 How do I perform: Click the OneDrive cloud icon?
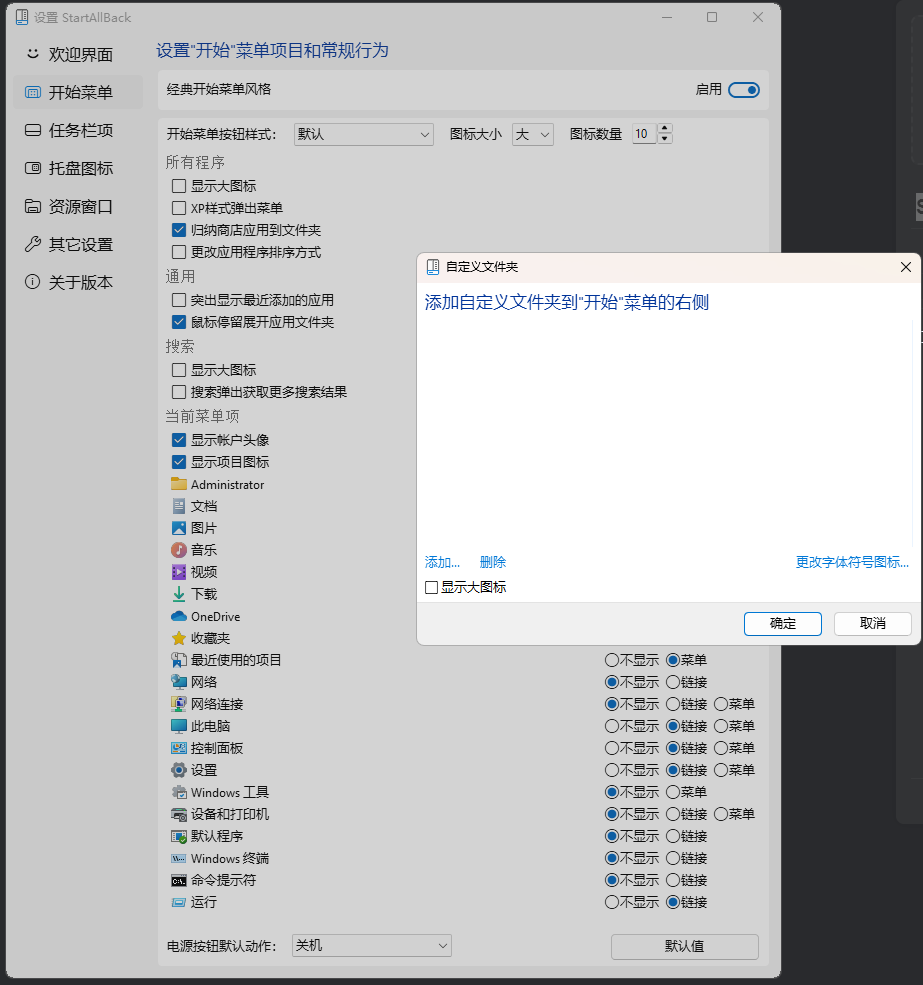coord(179,616)
